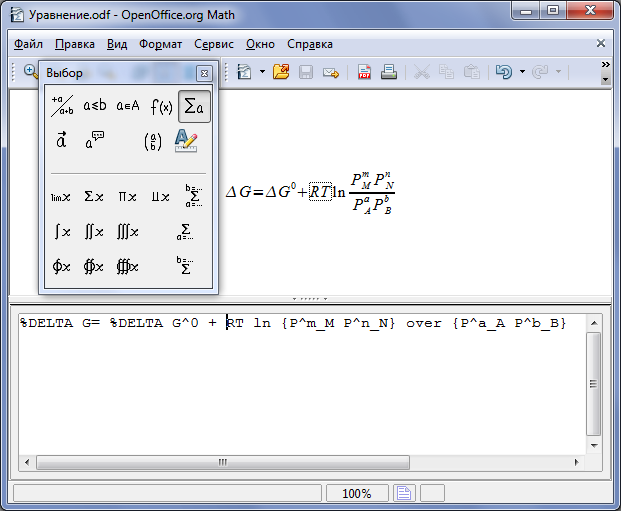Select the Unary/Binary operators category icon

pos(62,106)
